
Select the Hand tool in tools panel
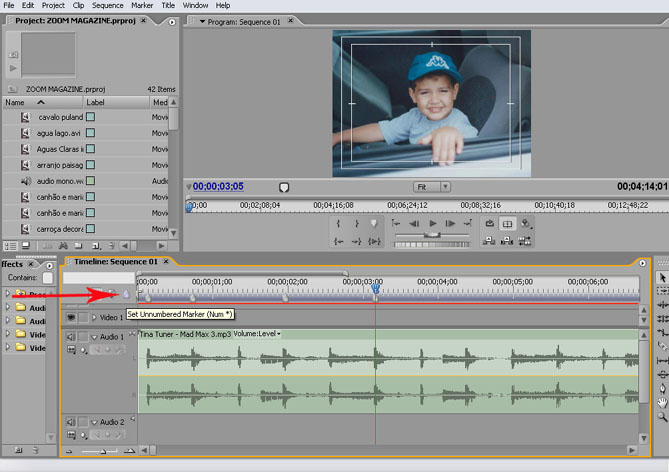click(661, 403)
